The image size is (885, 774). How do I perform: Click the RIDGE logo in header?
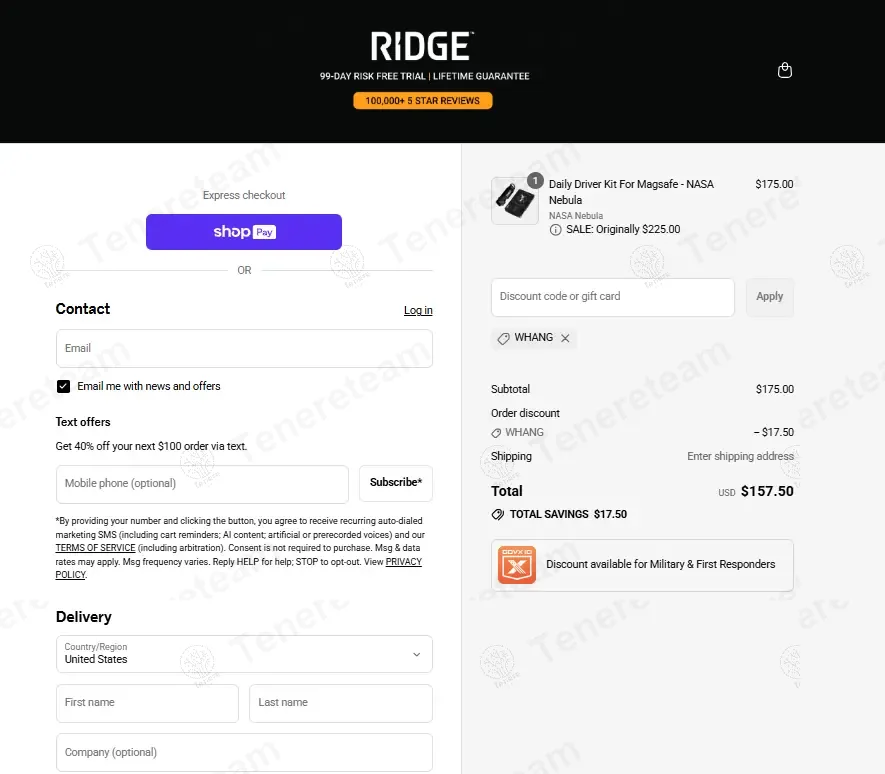pyautogui.click(x=422, y=46)
